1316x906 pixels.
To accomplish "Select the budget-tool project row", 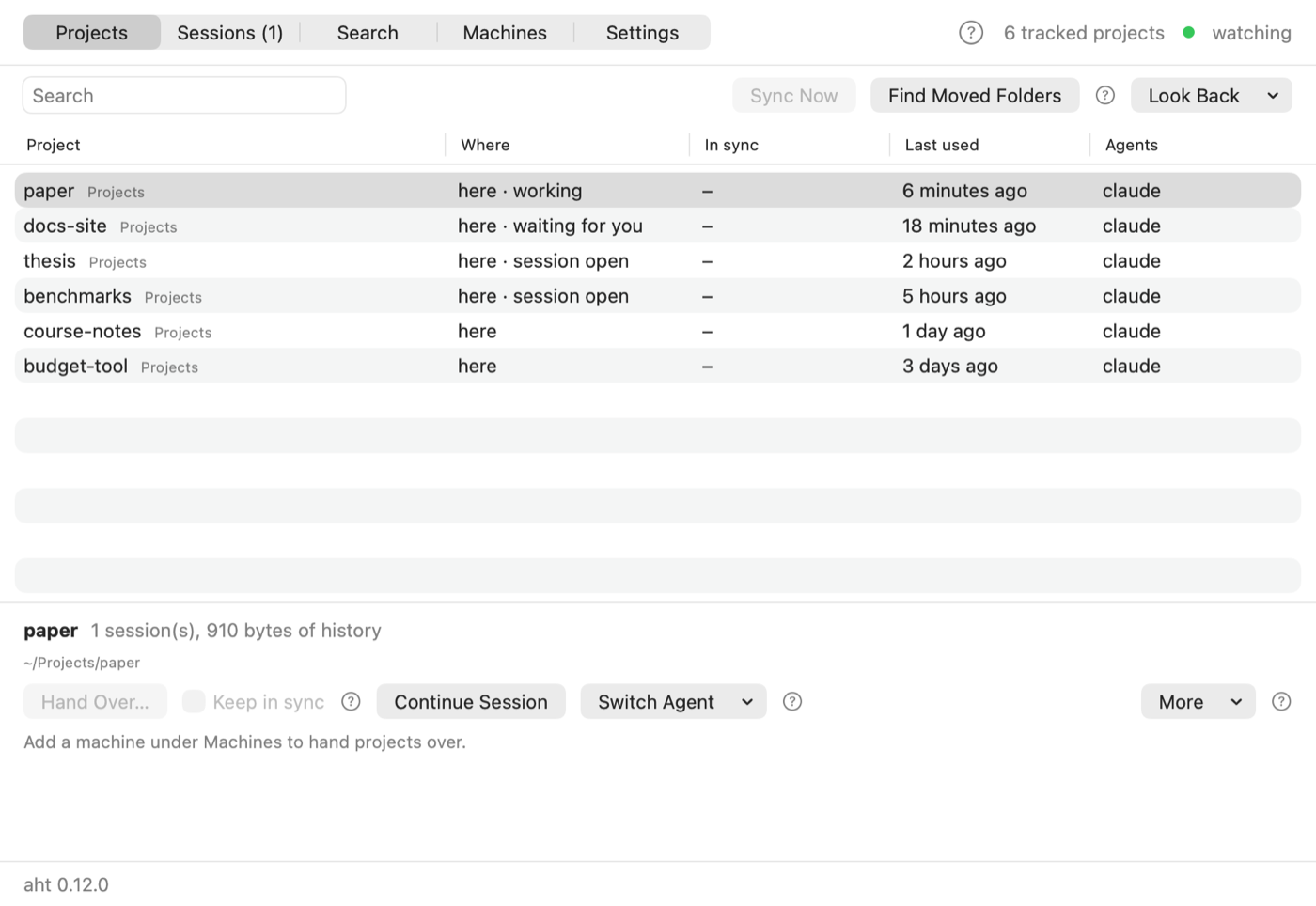I will click(x=658, y=366).
